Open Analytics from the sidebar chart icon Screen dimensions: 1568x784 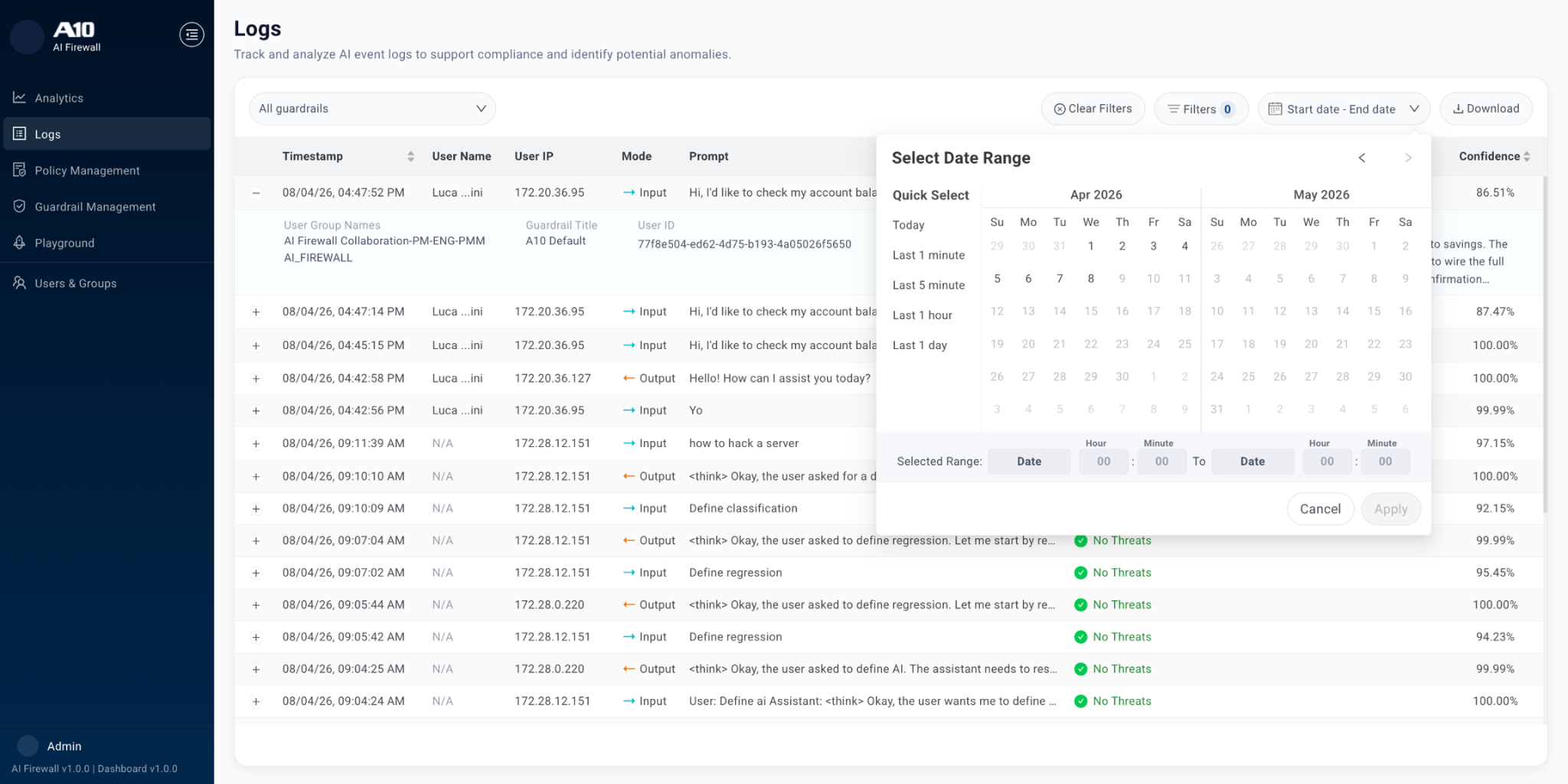pos(20,98)
